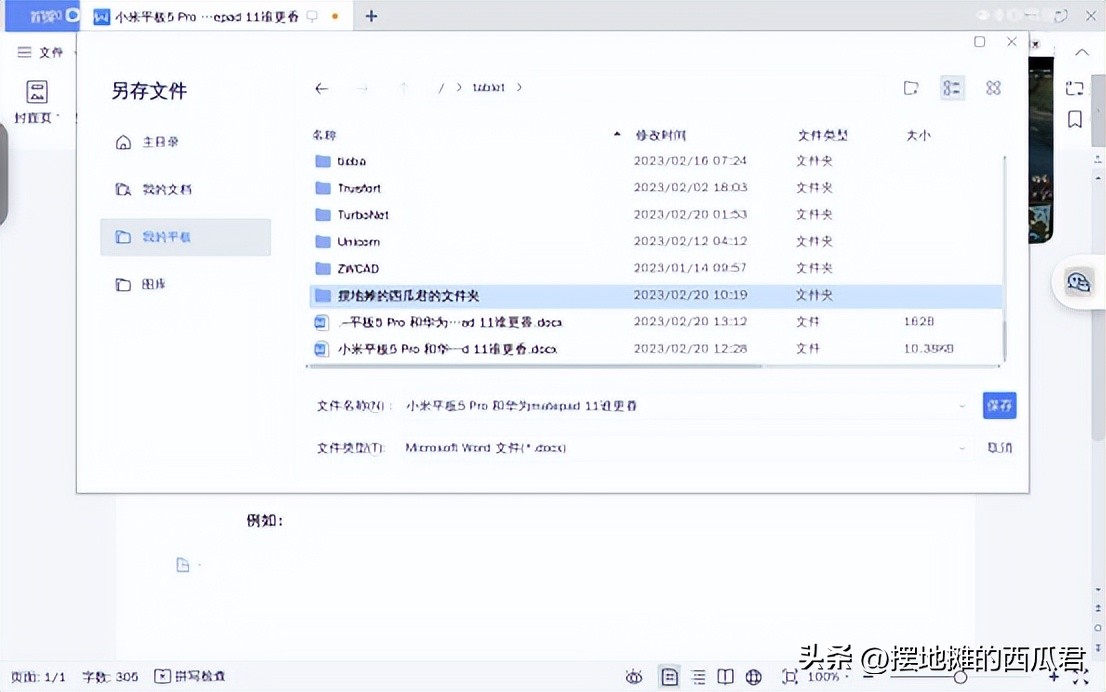1106x692 pixels.
Task: Sort files by the 修改时间 column header
Action: point(661,135)
